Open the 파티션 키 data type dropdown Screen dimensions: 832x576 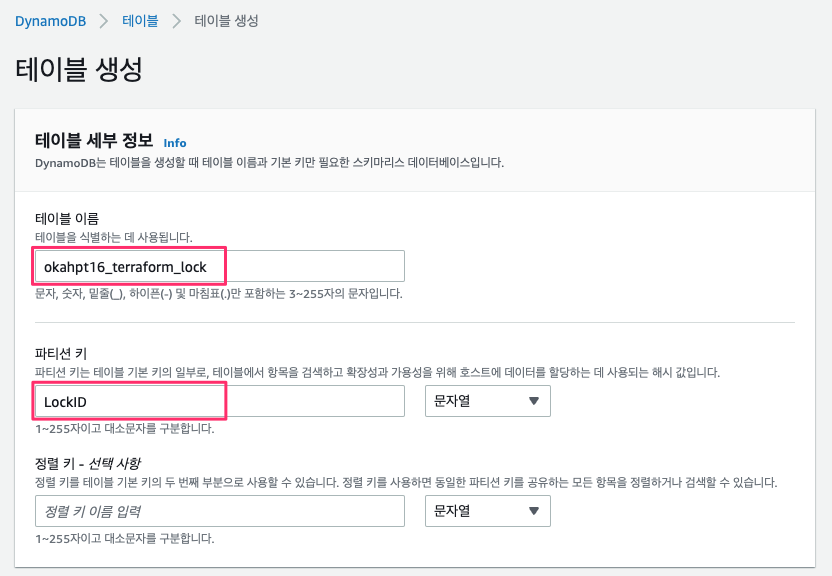[488, 401]
